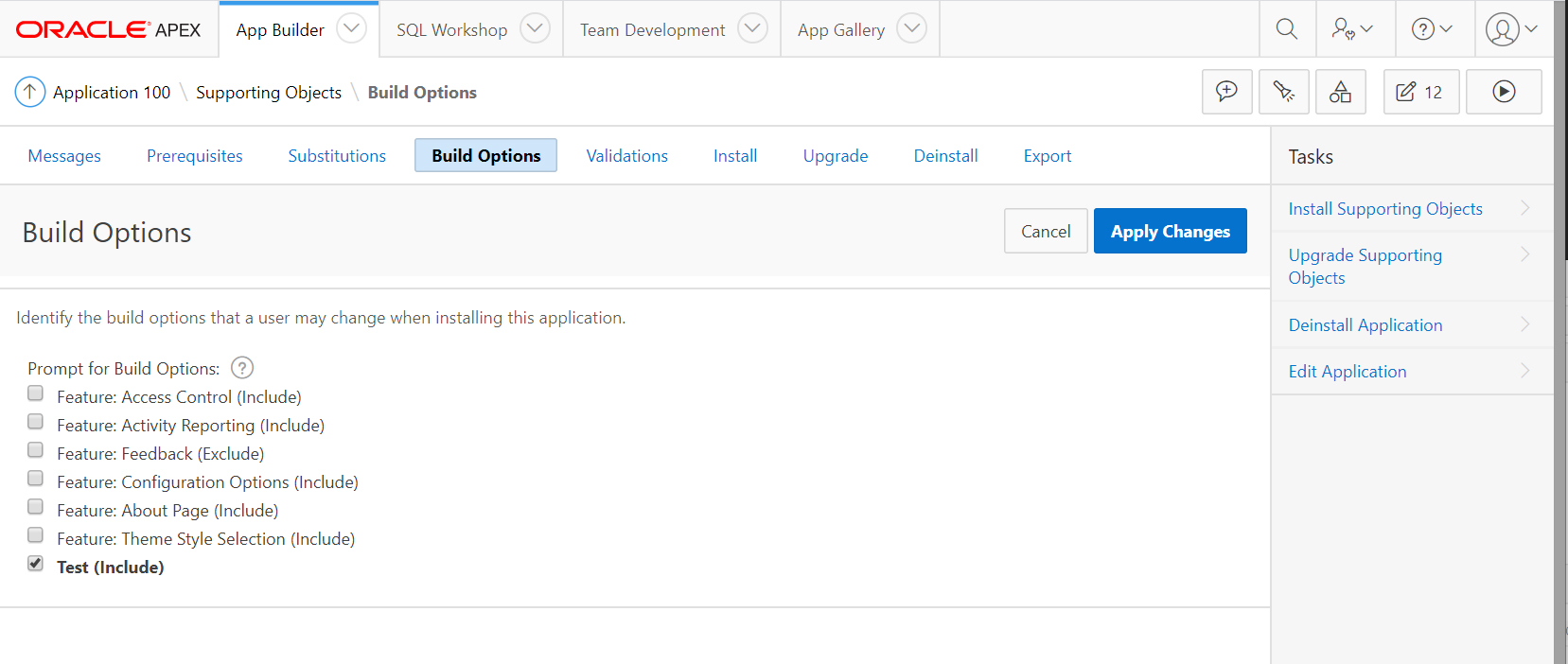Expand the Team Development menu arrow

point(752,28)
